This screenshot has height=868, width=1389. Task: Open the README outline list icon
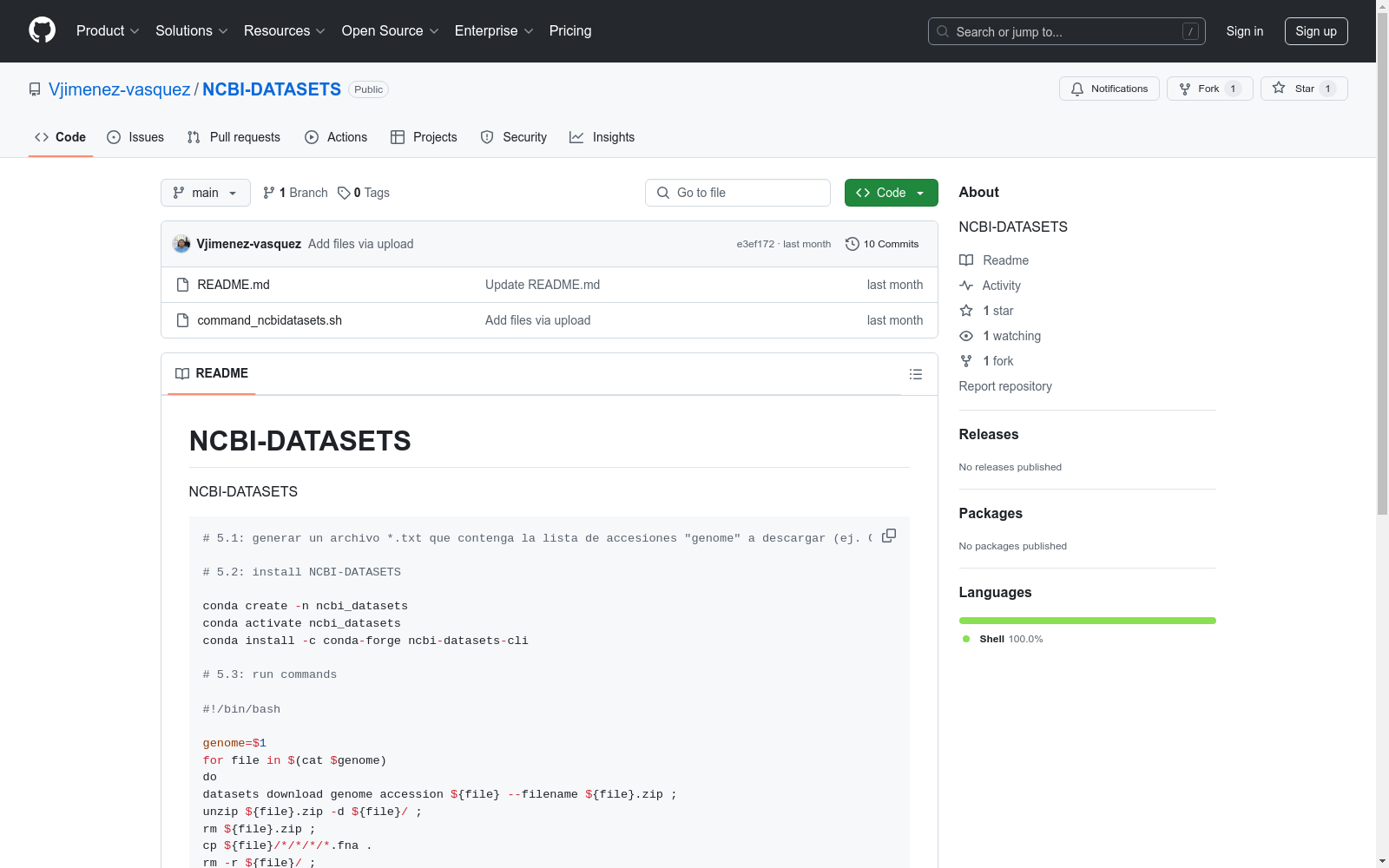tap(916, 374)
